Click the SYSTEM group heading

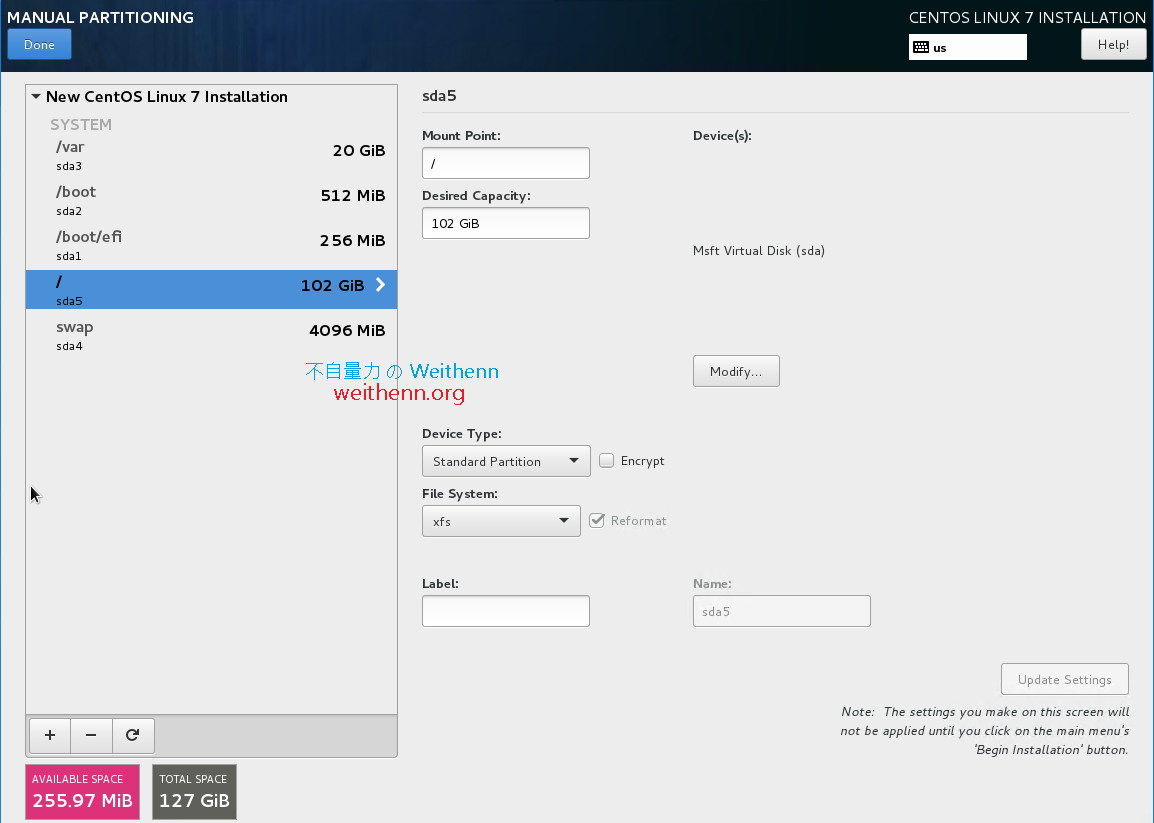tap(81, 124)
